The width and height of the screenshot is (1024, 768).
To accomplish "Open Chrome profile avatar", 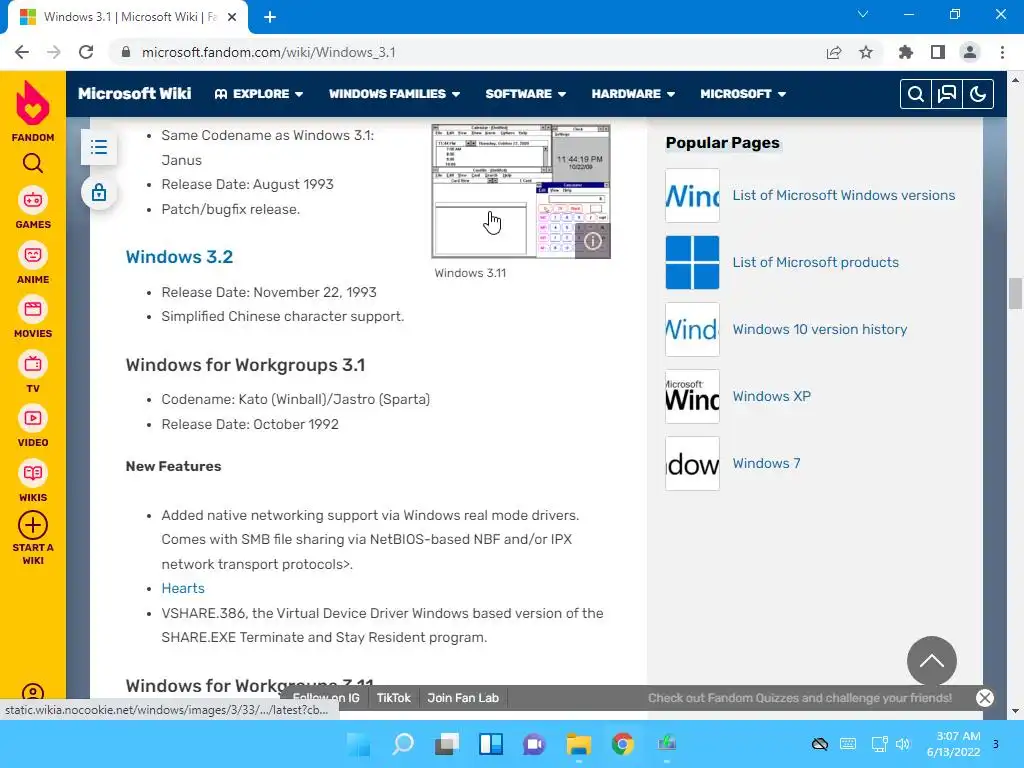I will pyautogui.click(x=970, y=52).
